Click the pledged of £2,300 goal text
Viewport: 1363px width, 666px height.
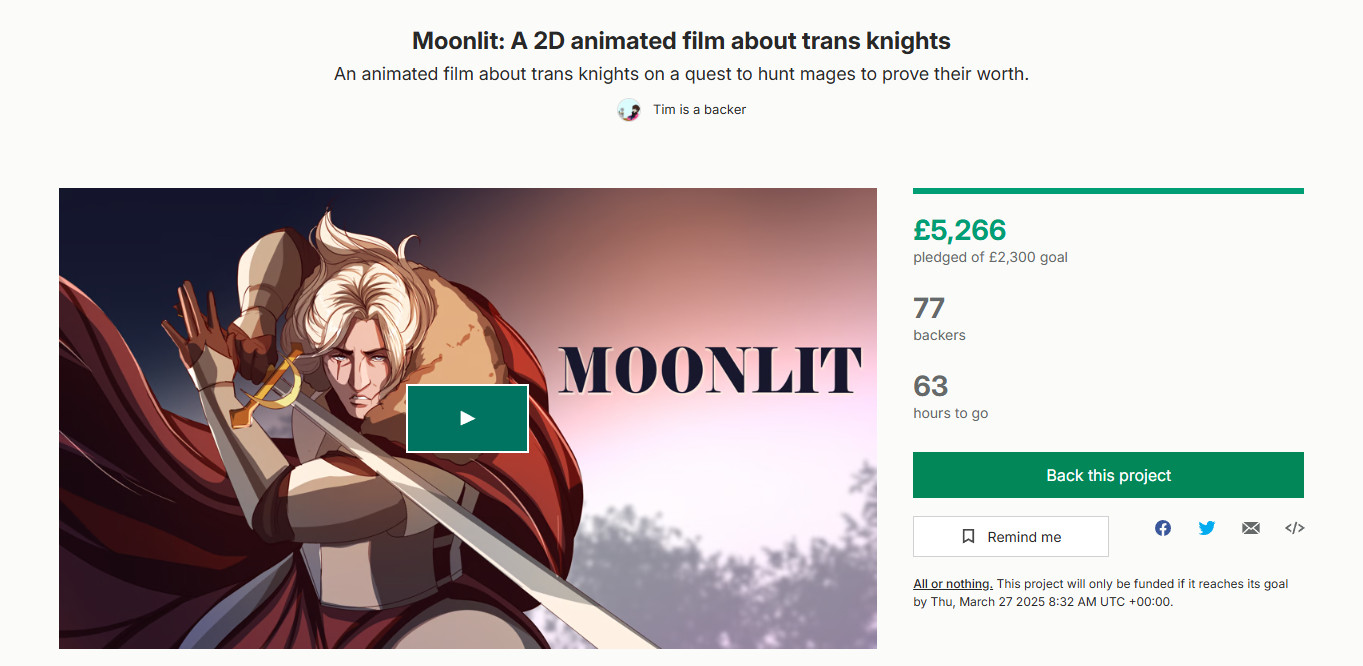click(x=990, y=258)
